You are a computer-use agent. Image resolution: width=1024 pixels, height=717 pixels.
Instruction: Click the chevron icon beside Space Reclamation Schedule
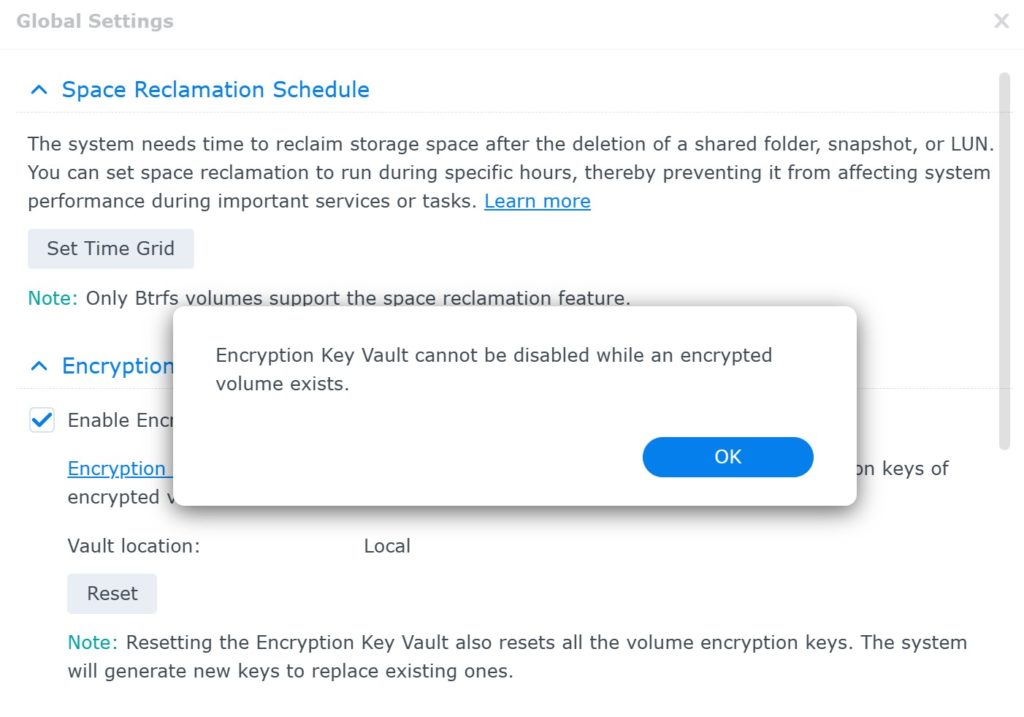(x=39, y=89)
